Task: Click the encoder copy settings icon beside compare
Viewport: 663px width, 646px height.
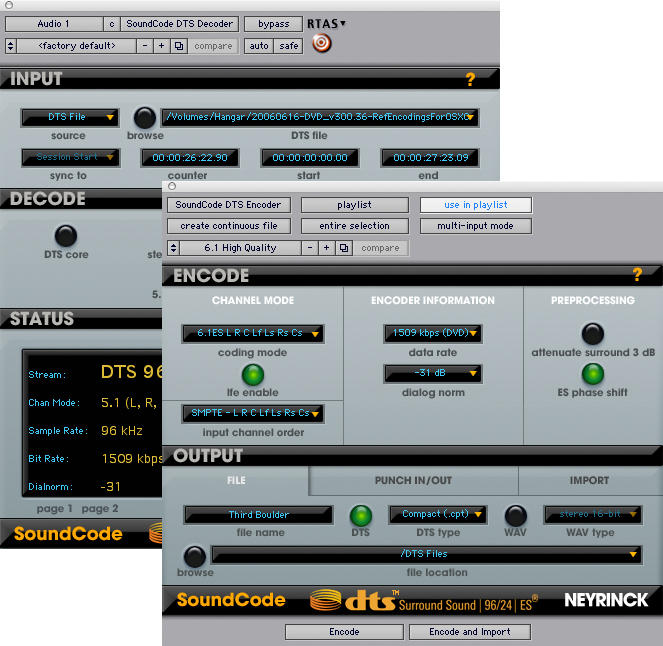Action: pyautogui.click(x=344, y=248)
